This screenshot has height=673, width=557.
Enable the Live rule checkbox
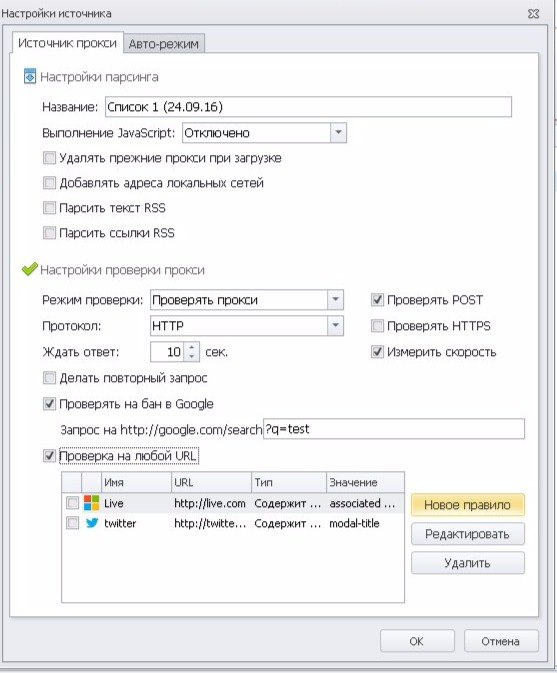click(x=72, y=503)
